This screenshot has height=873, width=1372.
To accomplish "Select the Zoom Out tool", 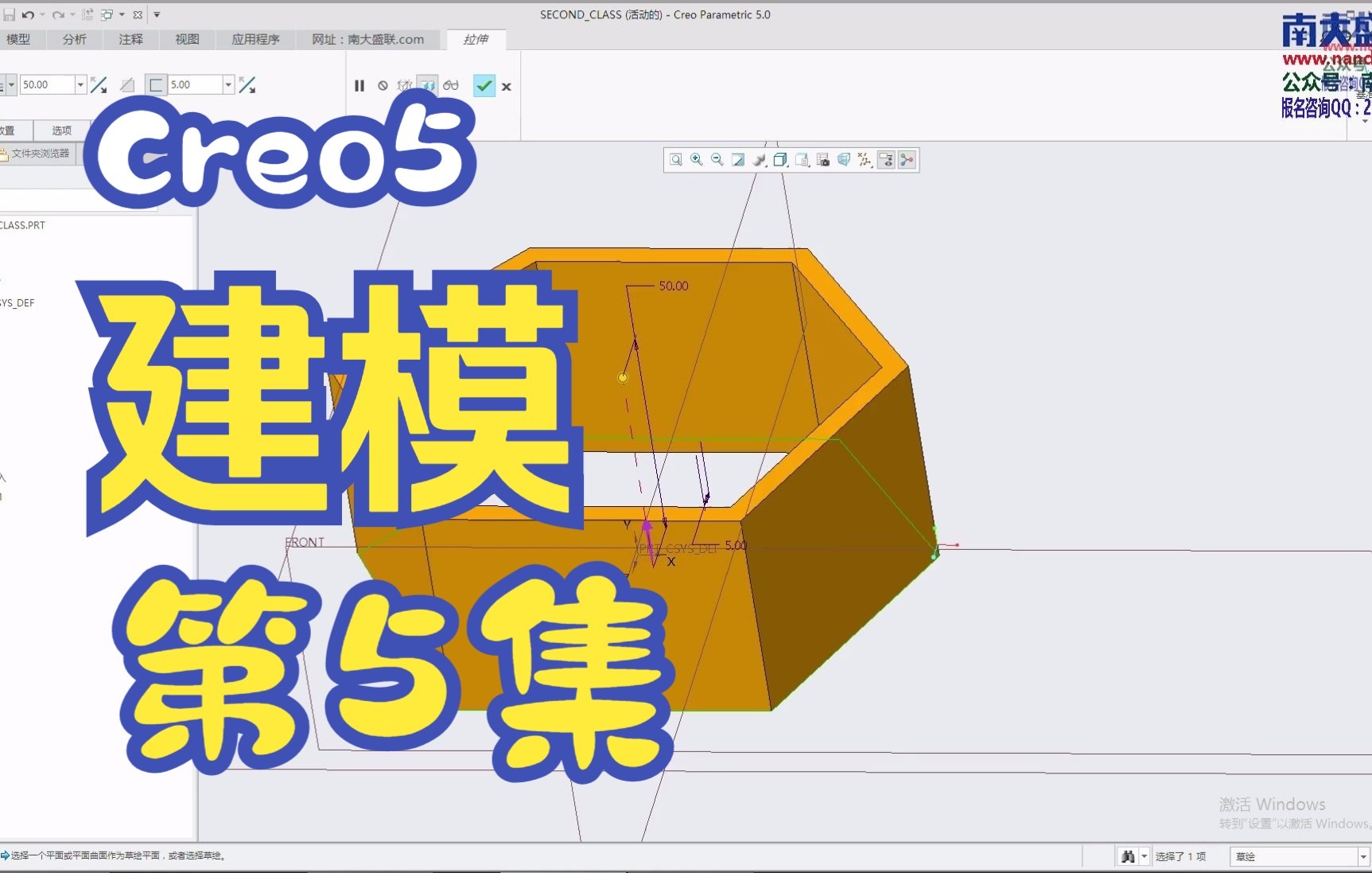I will [x=716, y=159].
